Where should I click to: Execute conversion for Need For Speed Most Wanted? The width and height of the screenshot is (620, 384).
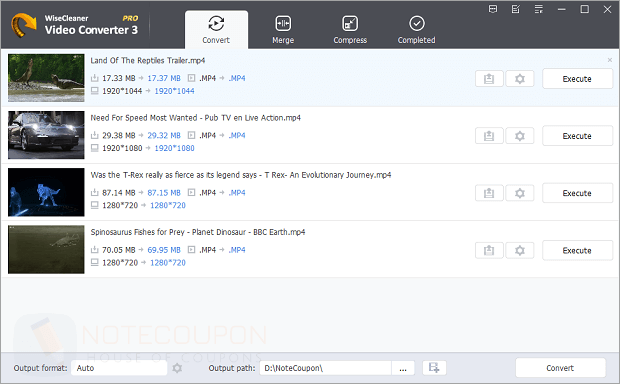pyautogui.click(x=577, y=136)
